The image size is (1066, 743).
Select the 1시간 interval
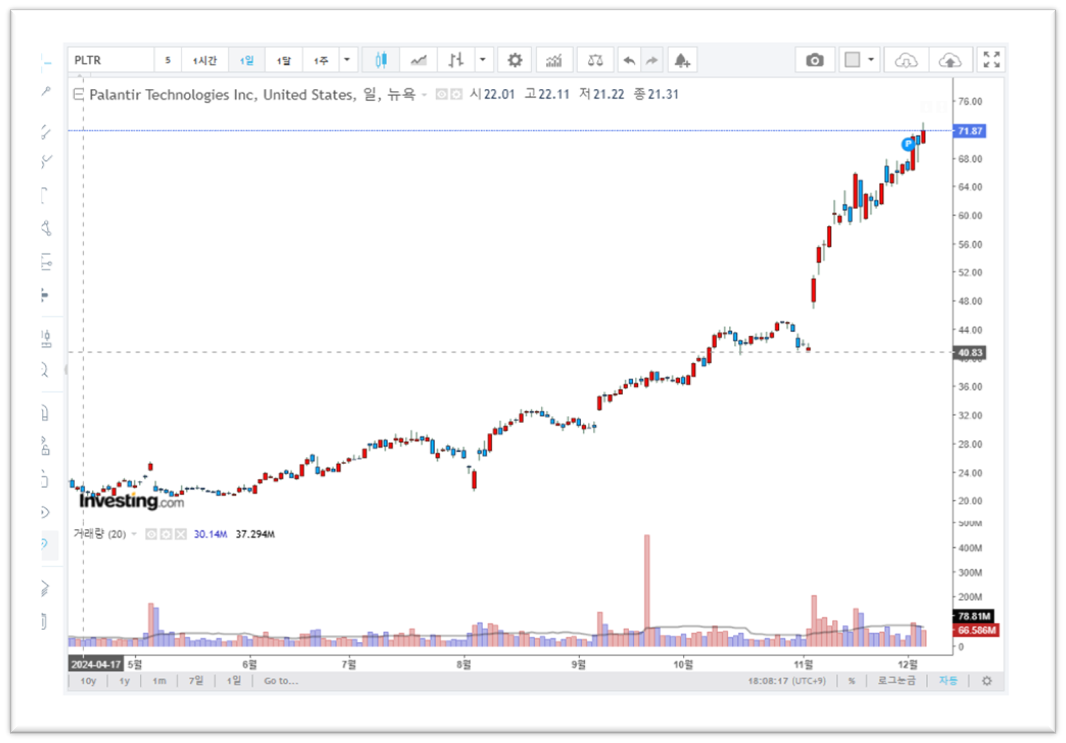(205, 61)
